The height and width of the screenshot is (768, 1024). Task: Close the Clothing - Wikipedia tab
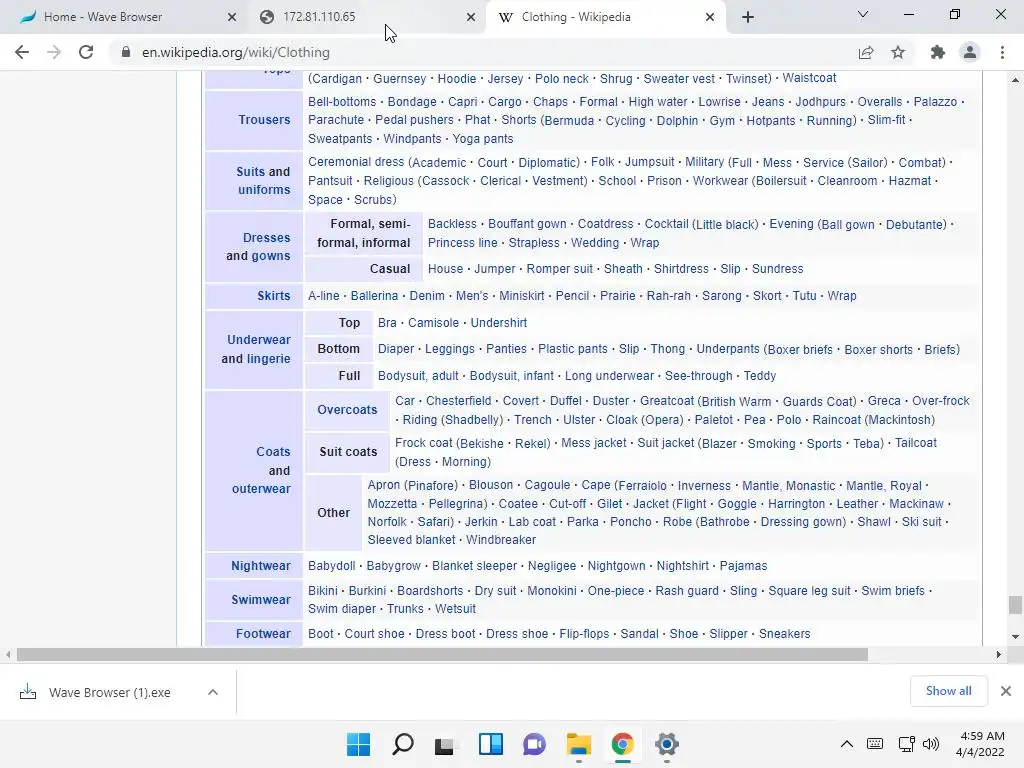tap(710, 17)
